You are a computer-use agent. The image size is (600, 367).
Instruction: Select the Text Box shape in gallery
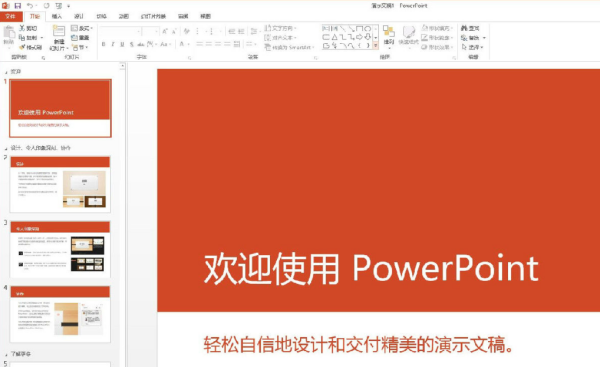pos(326,28)
